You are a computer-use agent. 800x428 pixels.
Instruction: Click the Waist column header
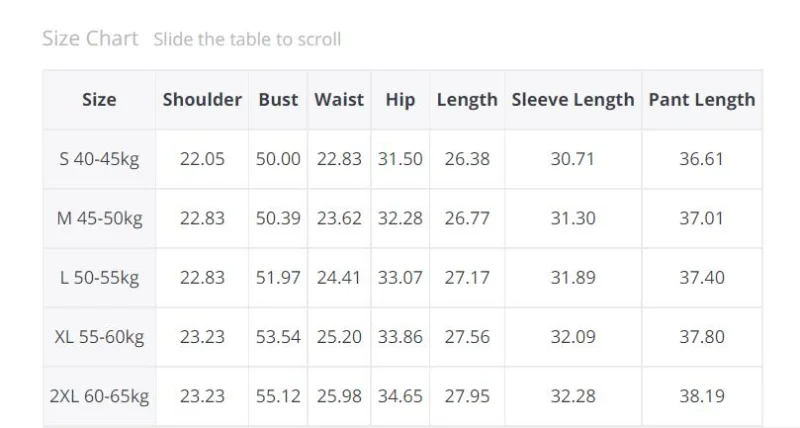[339, 100]
